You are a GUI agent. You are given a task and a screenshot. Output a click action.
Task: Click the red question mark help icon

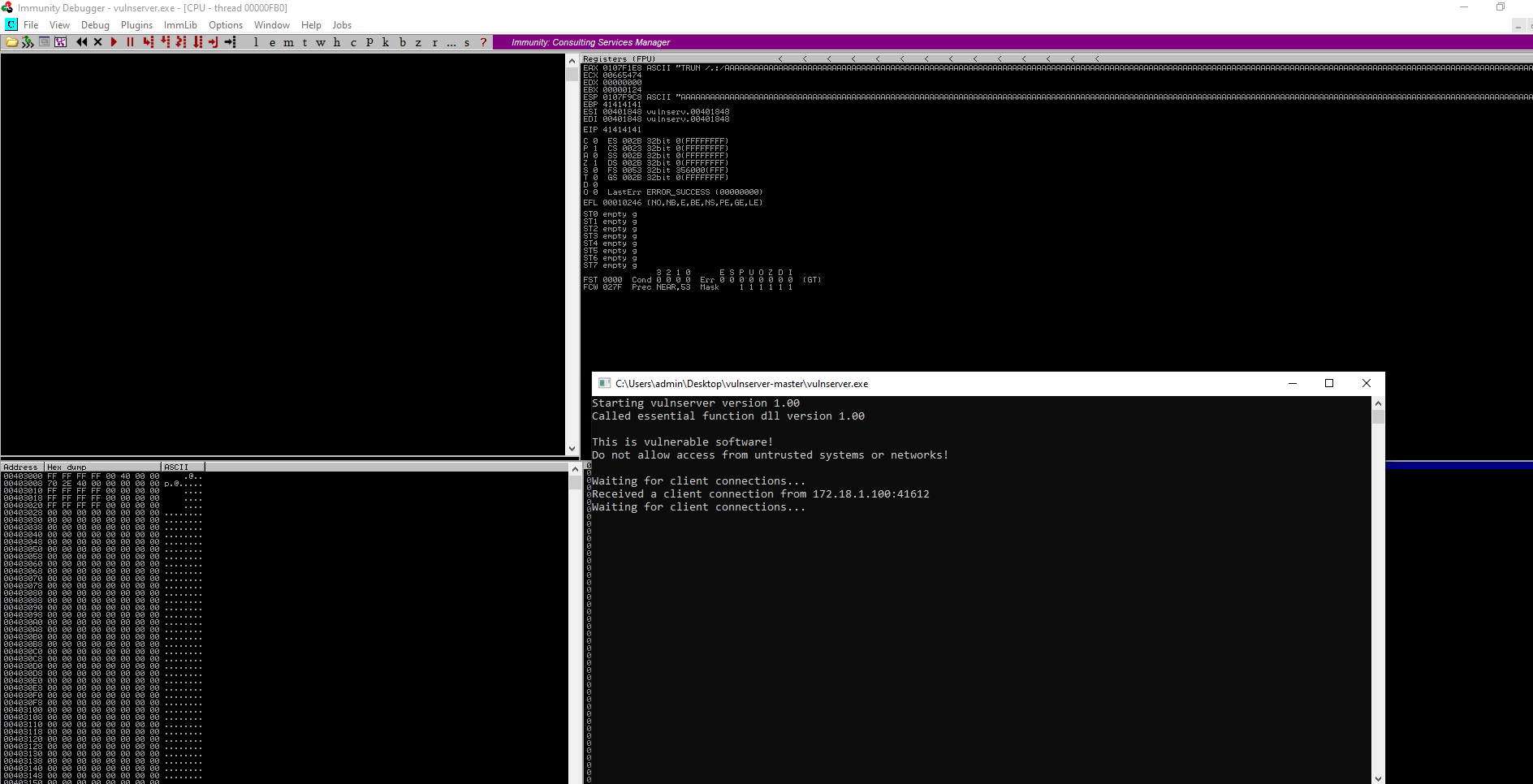484,42
